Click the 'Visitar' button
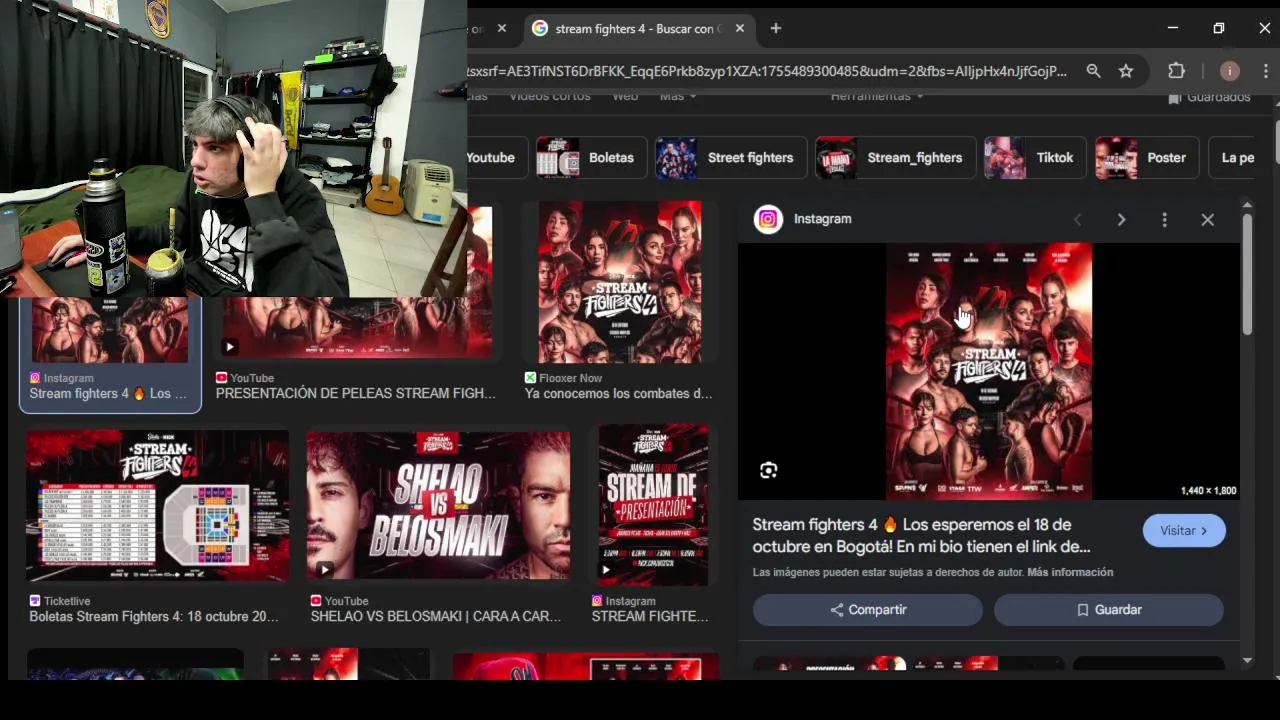Viewport: 1280px width, 720px height. tap(1184, 531)
